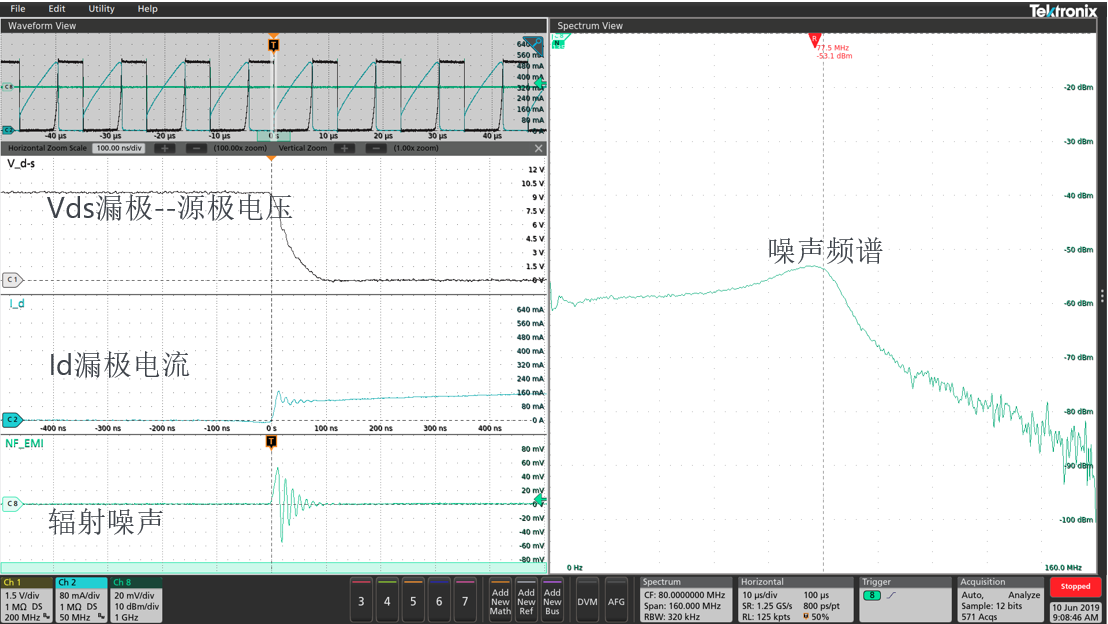Click the C1 channel handle on V_d-s waveform
Image resolution: width=1108 pixels, height=624 pixels.
(x=13, y=280)
